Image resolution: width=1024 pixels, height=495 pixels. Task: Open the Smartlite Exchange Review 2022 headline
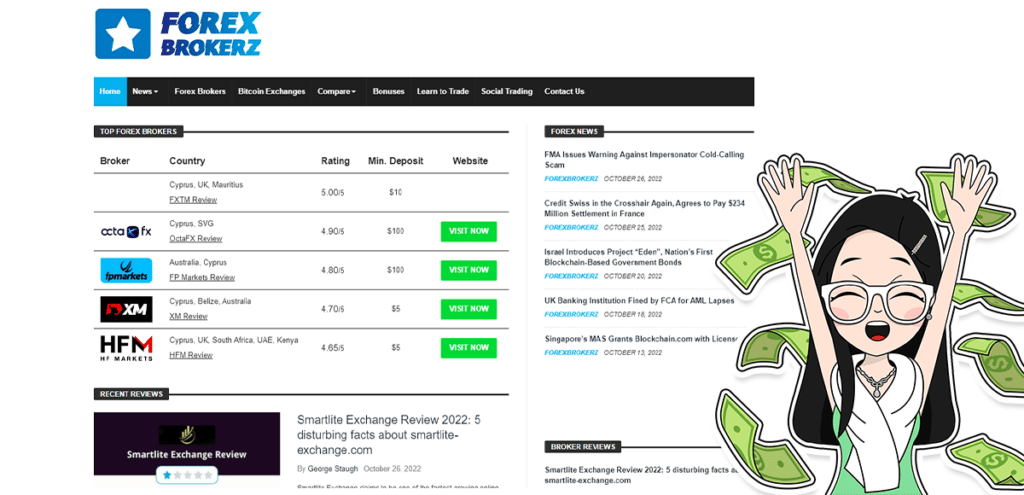tap(389, 435)
